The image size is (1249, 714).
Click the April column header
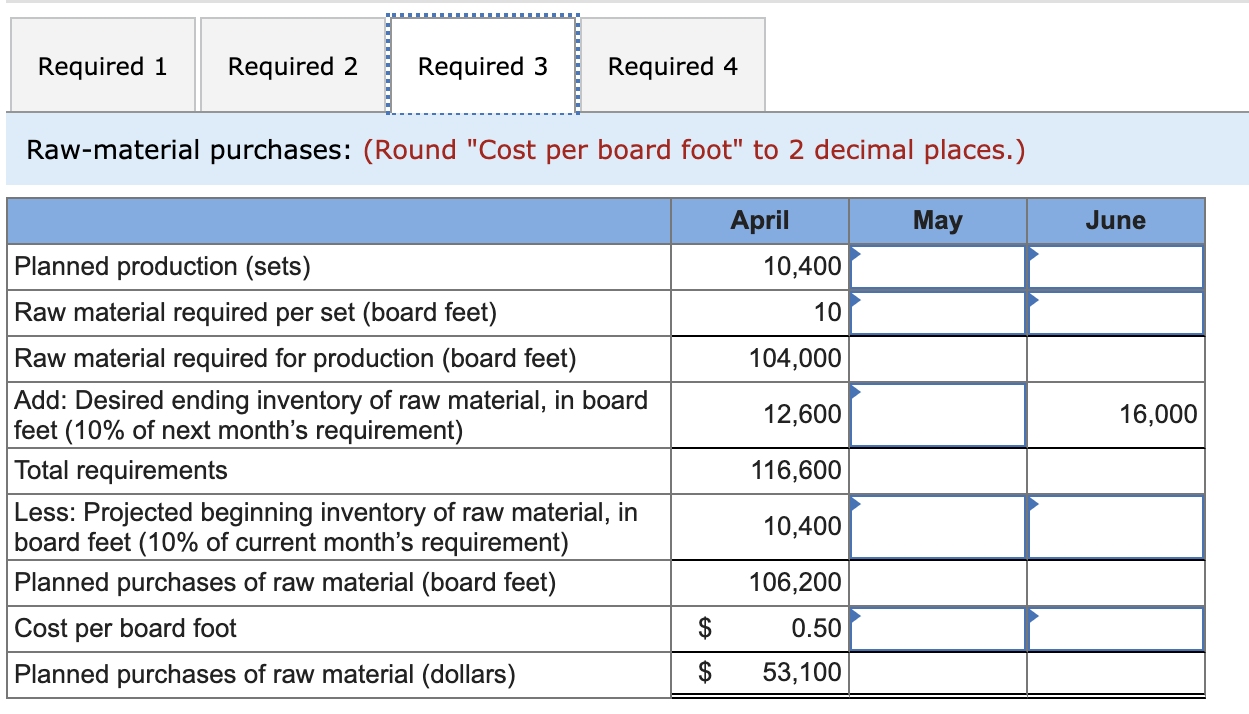(760, 221)
